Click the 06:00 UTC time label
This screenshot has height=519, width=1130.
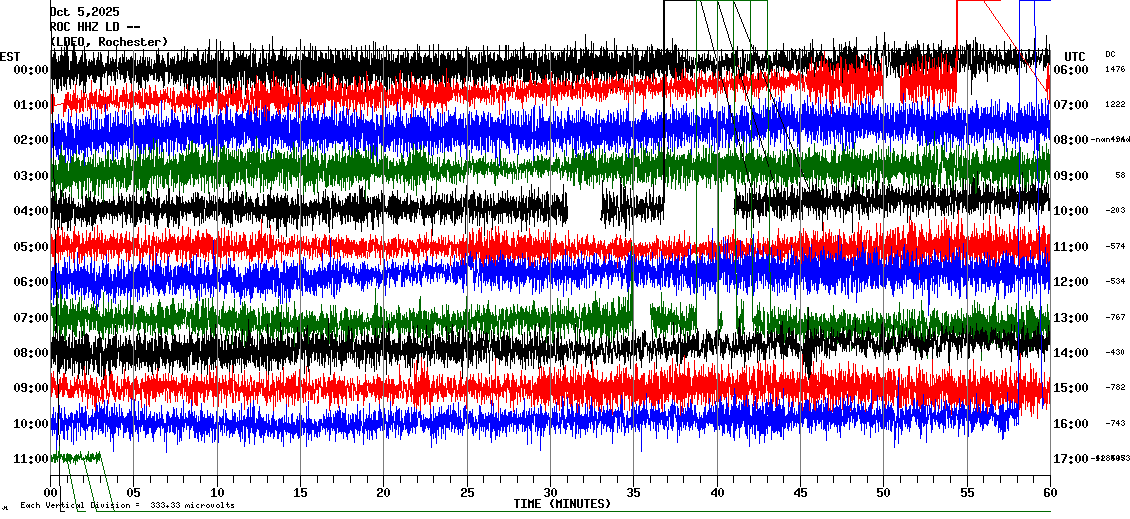coord(1071,70)
